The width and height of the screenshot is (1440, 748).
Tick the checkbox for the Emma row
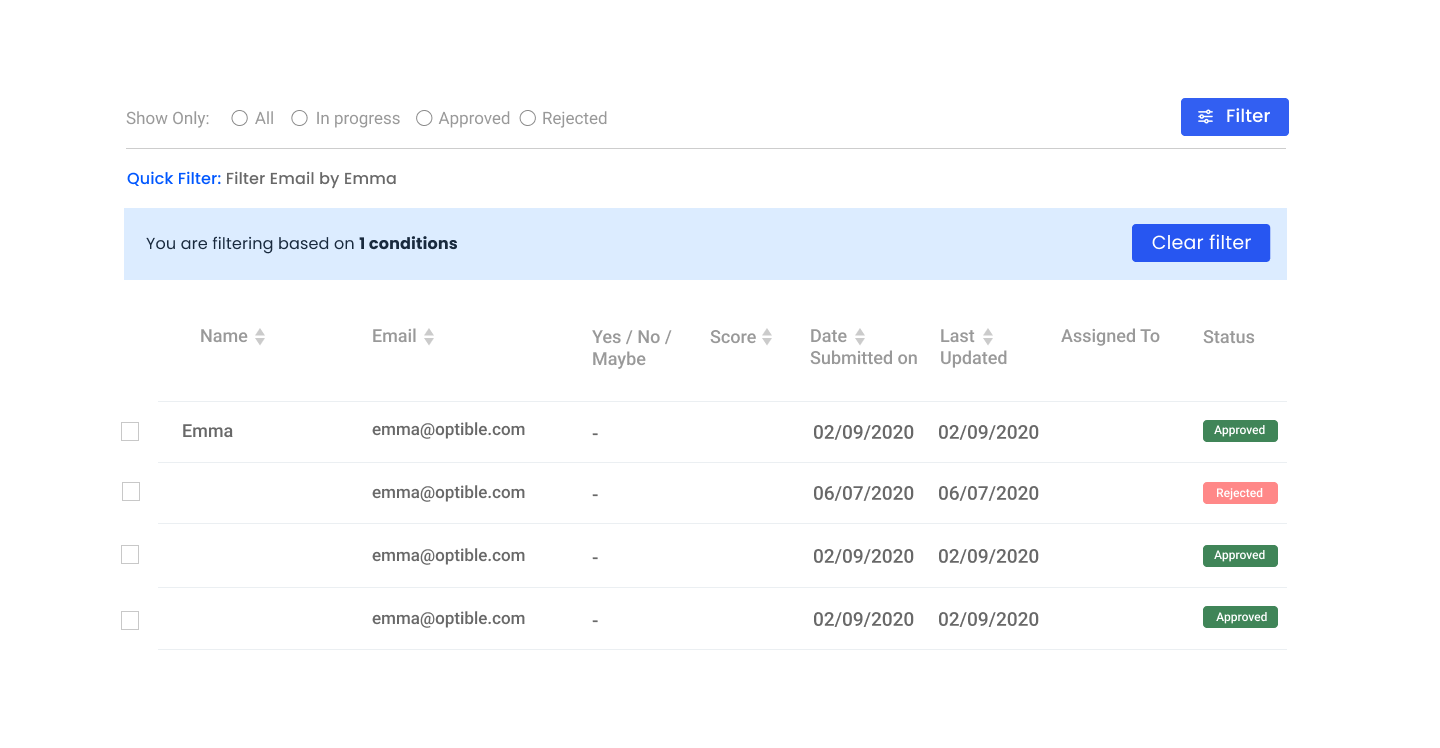[x=130, y=431]
